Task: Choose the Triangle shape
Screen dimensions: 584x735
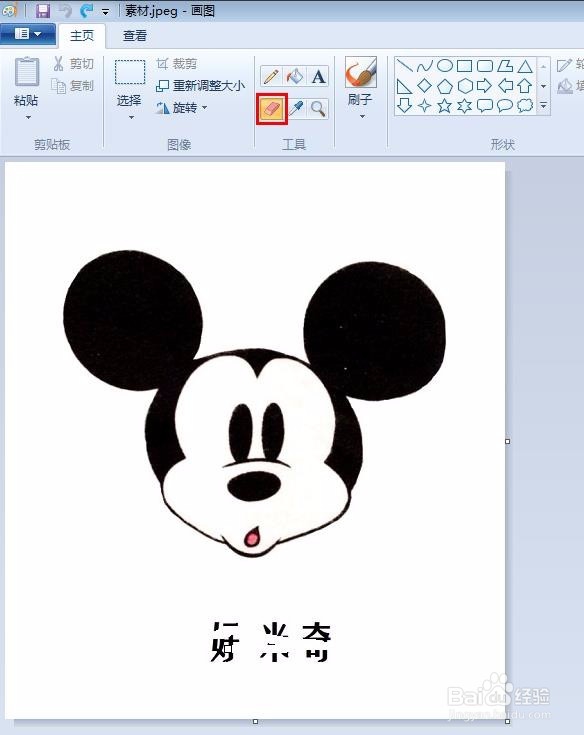Action: (525, 66)
